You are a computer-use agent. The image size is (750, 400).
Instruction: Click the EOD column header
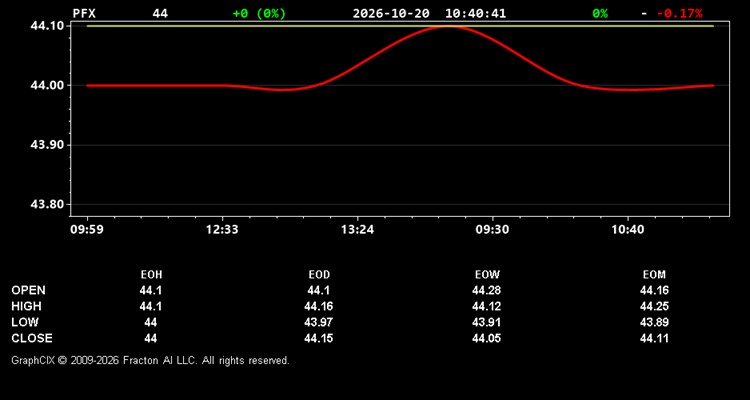click(x=319, y=275)
